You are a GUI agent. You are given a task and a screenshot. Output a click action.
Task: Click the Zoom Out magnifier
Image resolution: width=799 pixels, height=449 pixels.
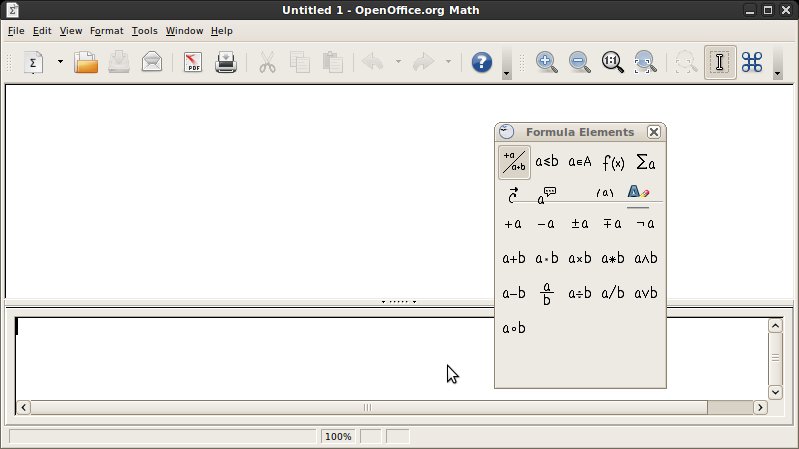click(579, 63)
